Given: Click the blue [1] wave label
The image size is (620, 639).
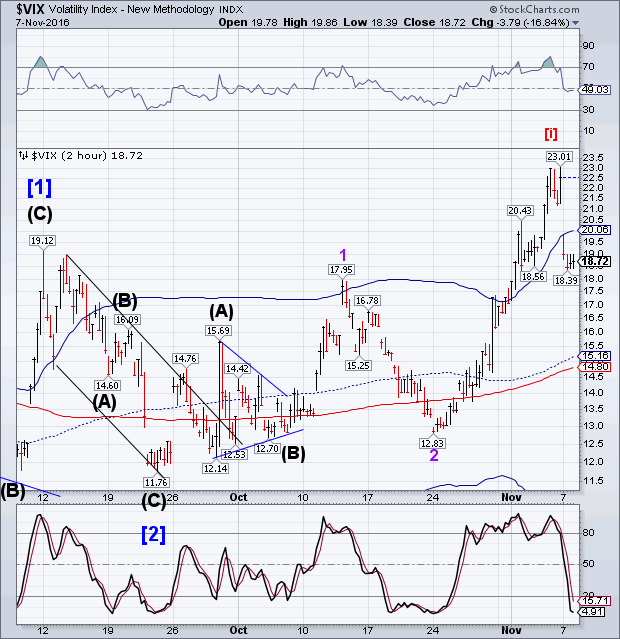Looking at the screenshot, I should click(x=40, y=187).
